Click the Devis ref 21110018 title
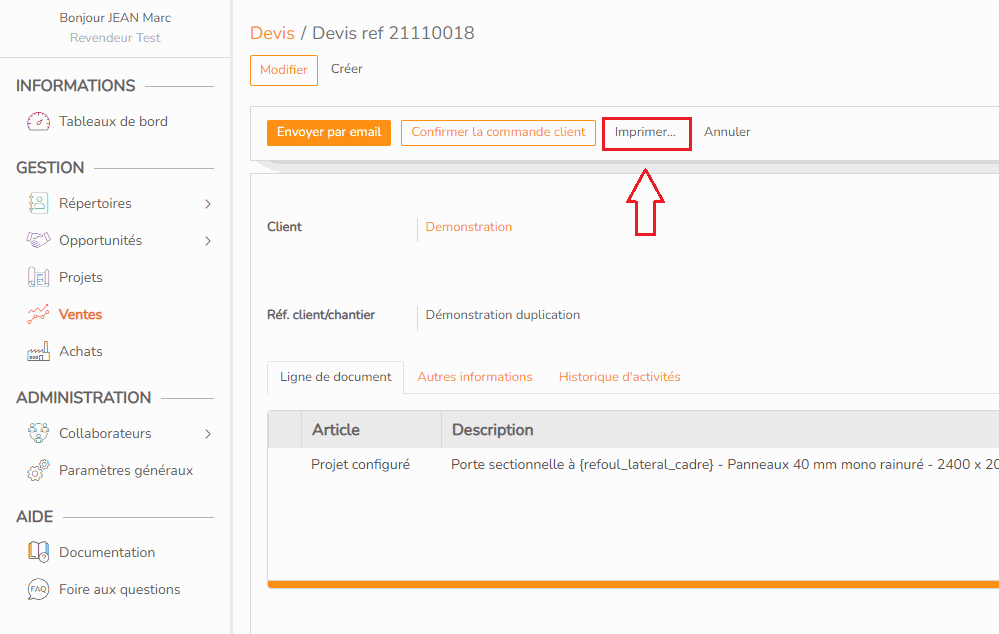 coord(393,33)
